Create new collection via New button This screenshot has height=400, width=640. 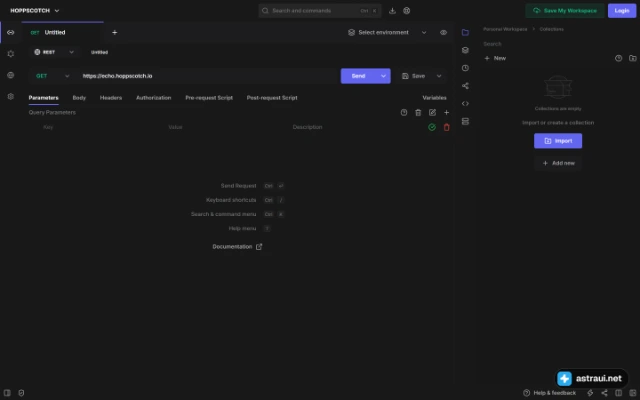495,58
